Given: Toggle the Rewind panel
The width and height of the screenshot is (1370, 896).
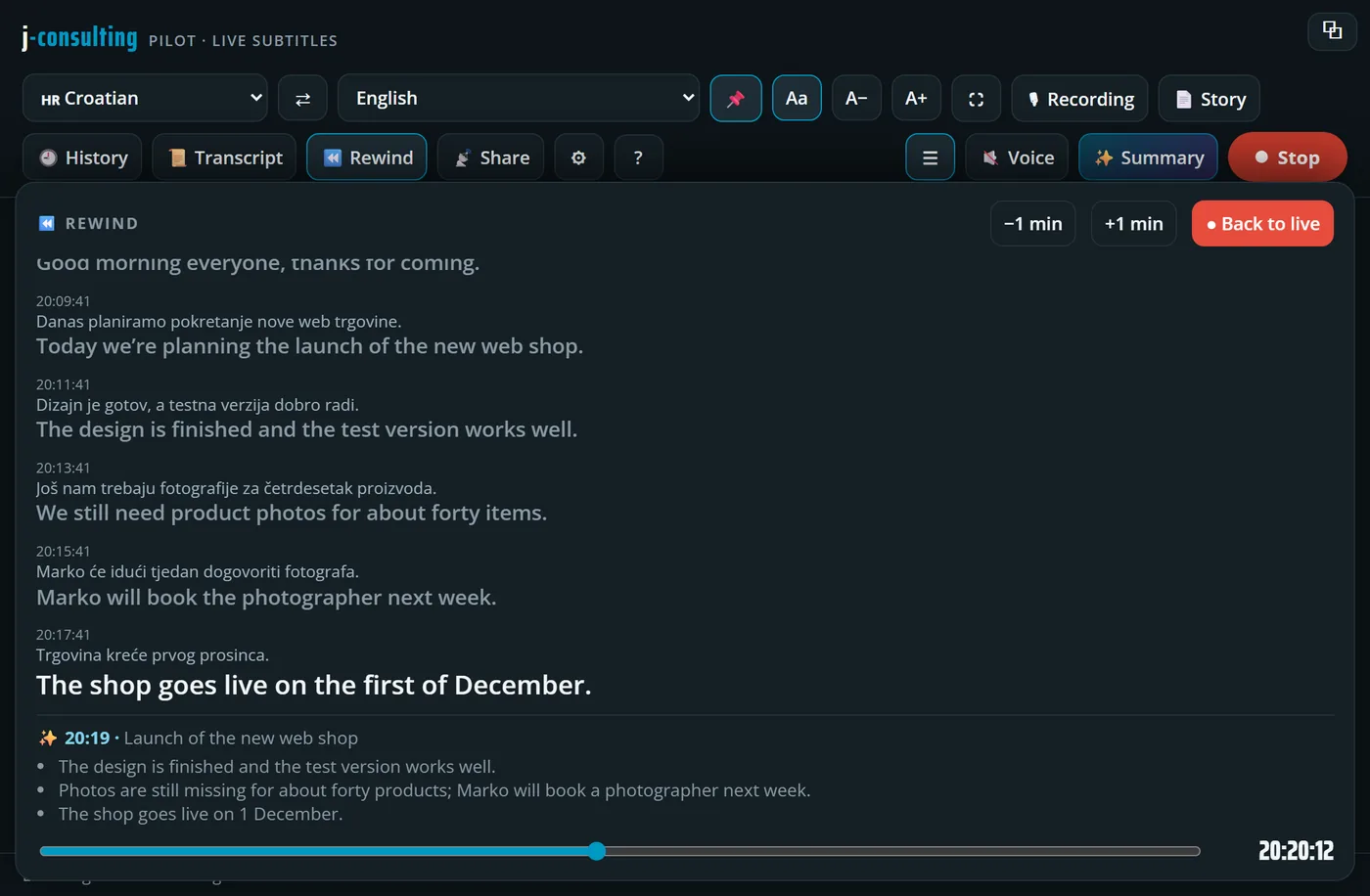Looking at the screenshot, I should 367,157.
